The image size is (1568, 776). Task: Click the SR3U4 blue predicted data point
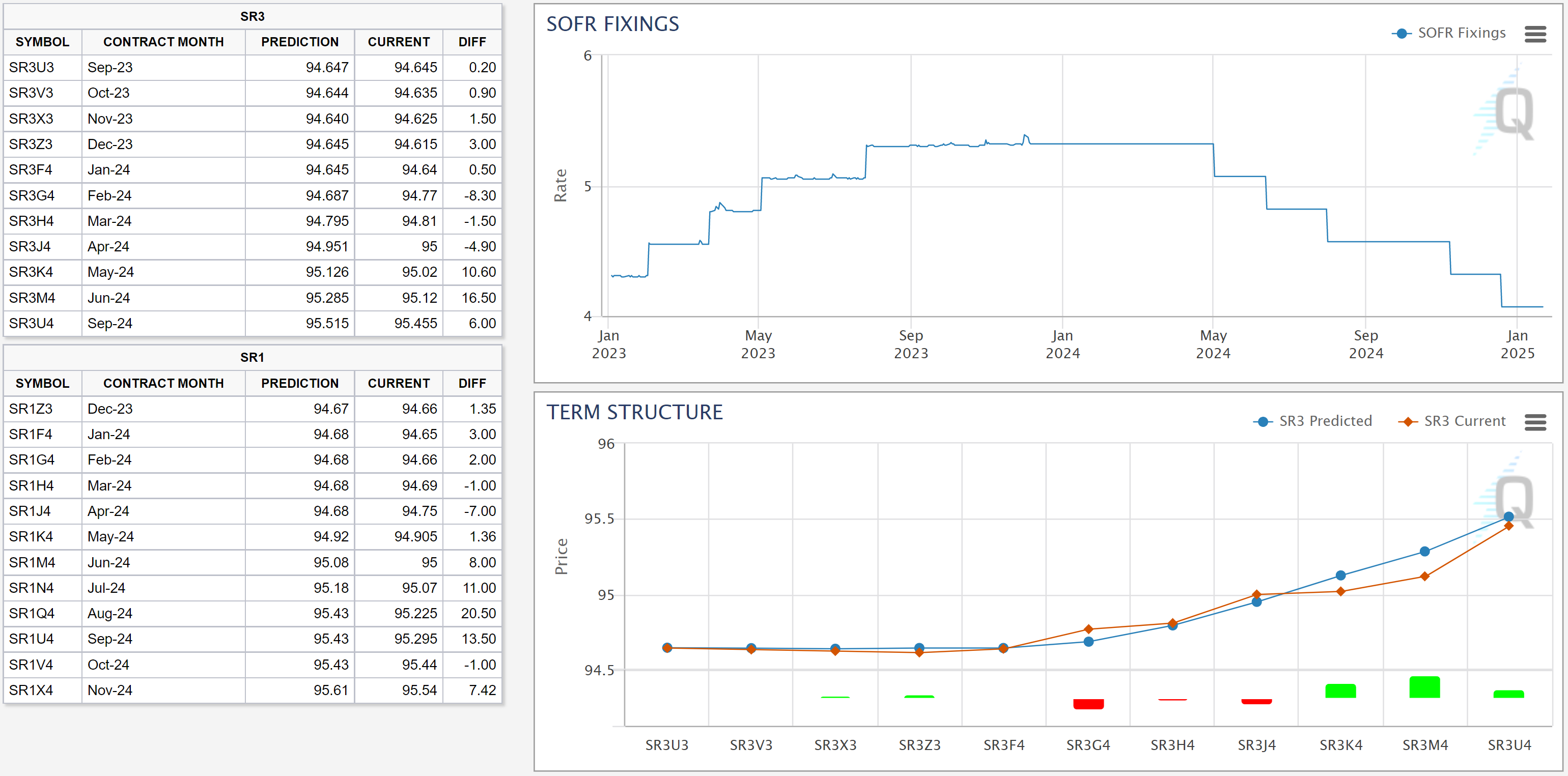(1508, 516)
